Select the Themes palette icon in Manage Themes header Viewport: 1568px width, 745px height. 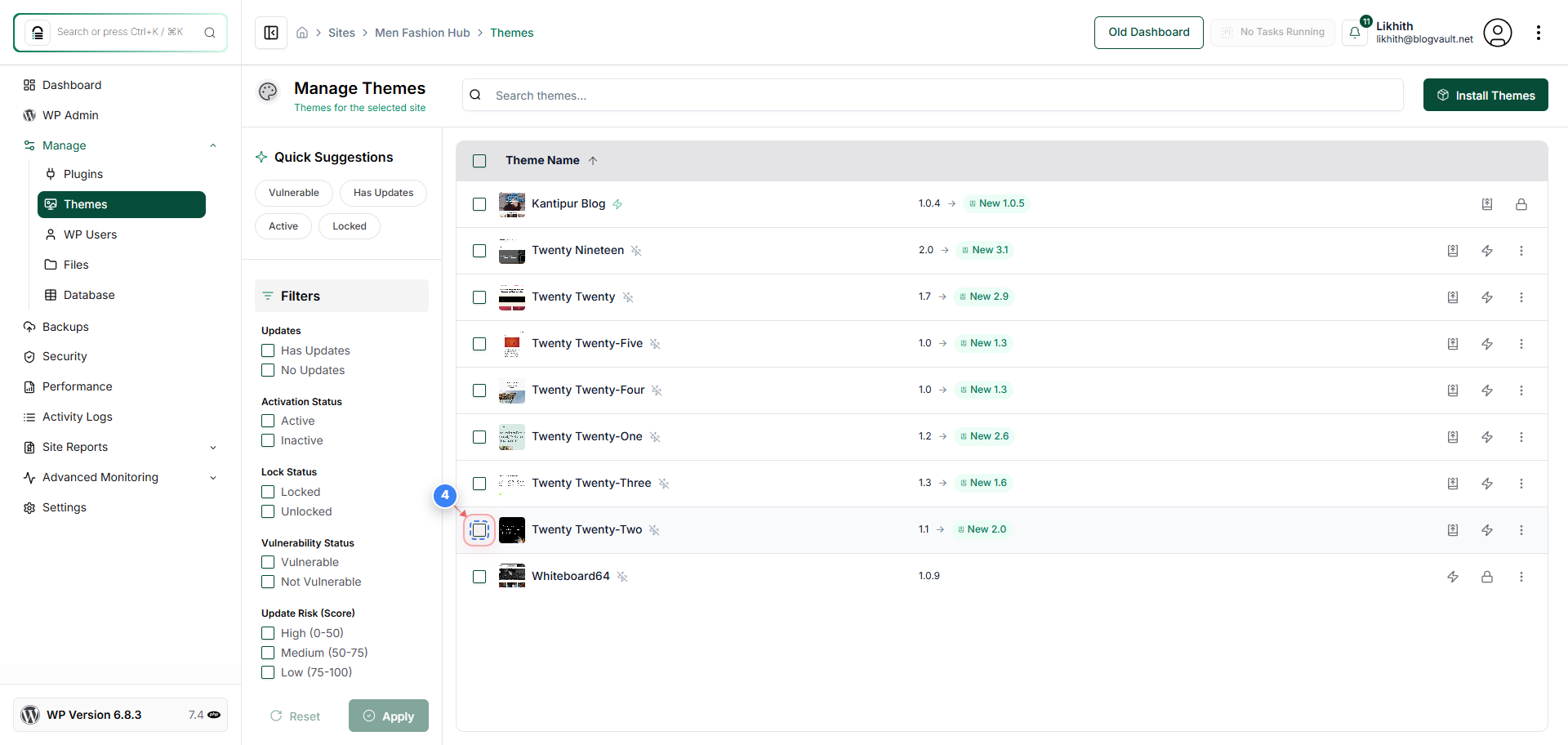pos(268,91)
